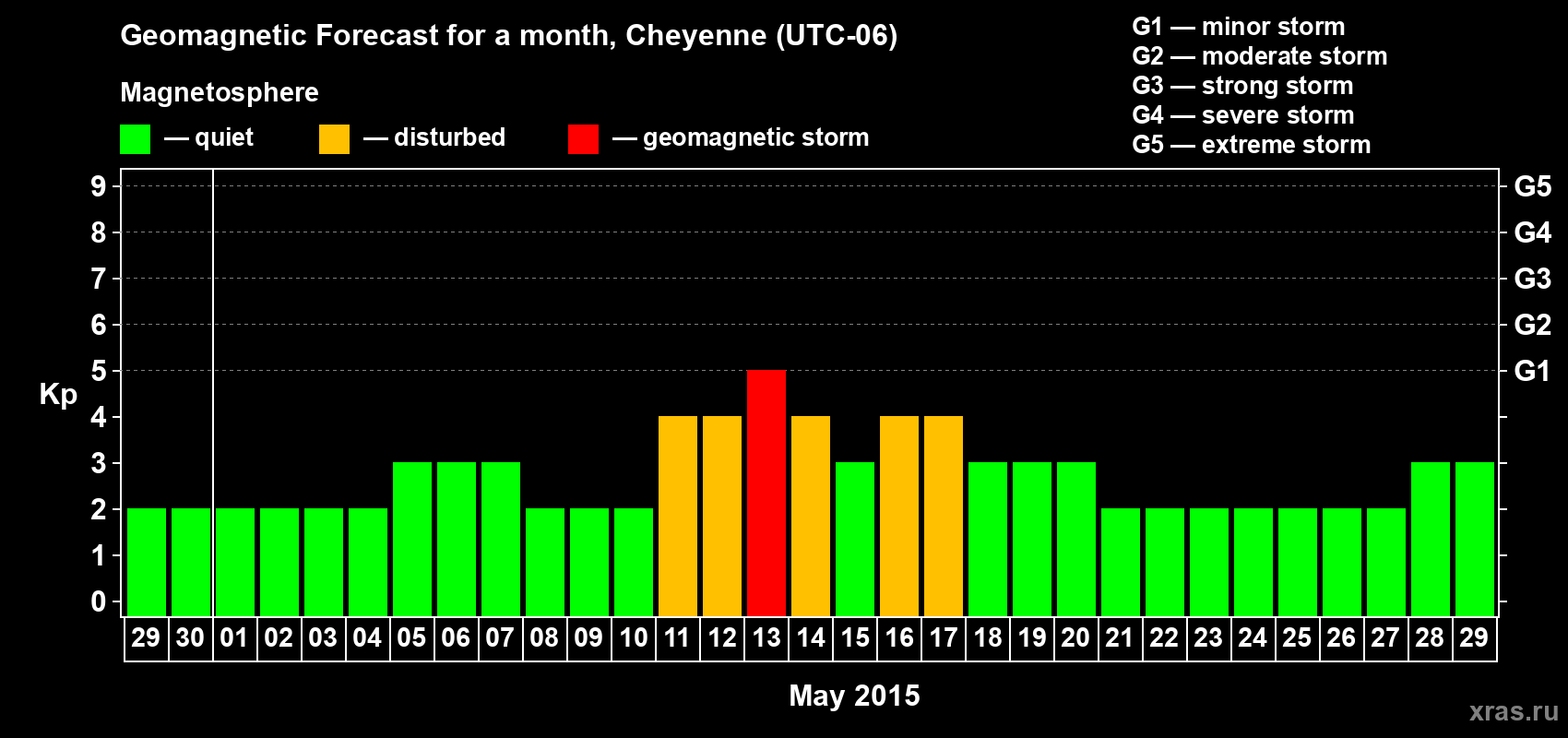The width and height of the screenshot is (1568, 738).
Task: Click date label 04 on the x-axis
Action: tap(367, 637)
